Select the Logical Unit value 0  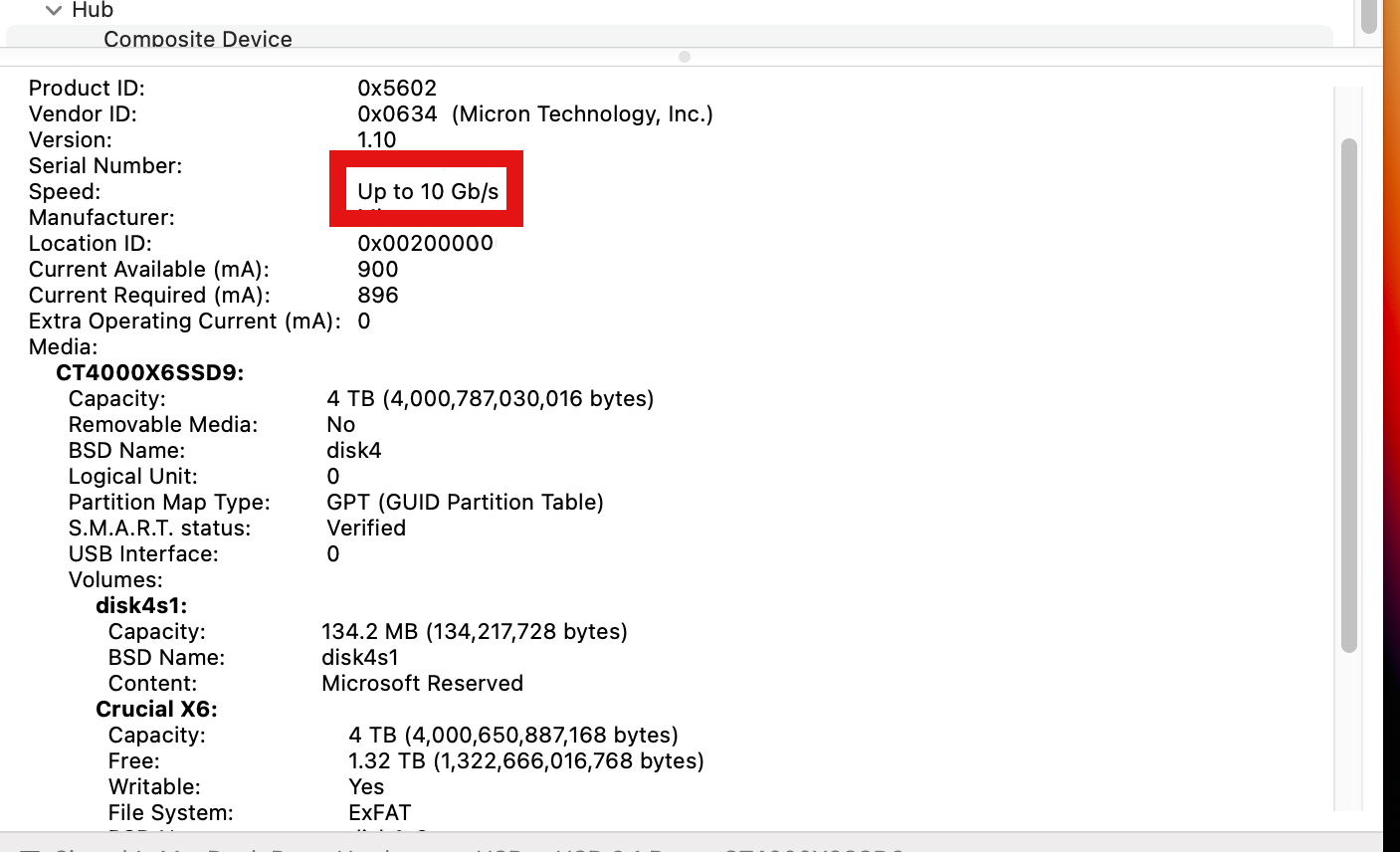tap(333, 477)
